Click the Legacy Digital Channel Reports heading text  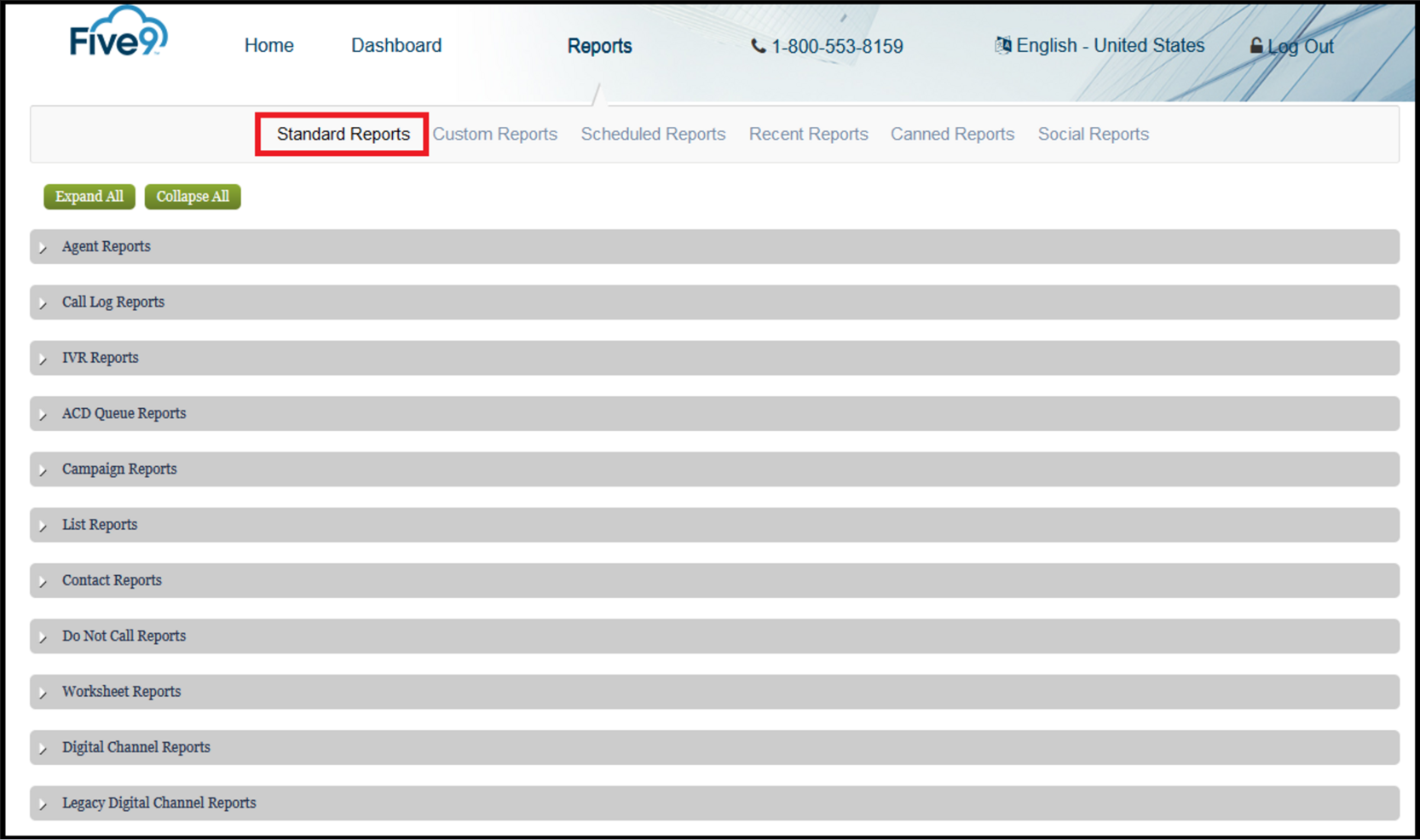pyautogui.click(x=159, y=803)
